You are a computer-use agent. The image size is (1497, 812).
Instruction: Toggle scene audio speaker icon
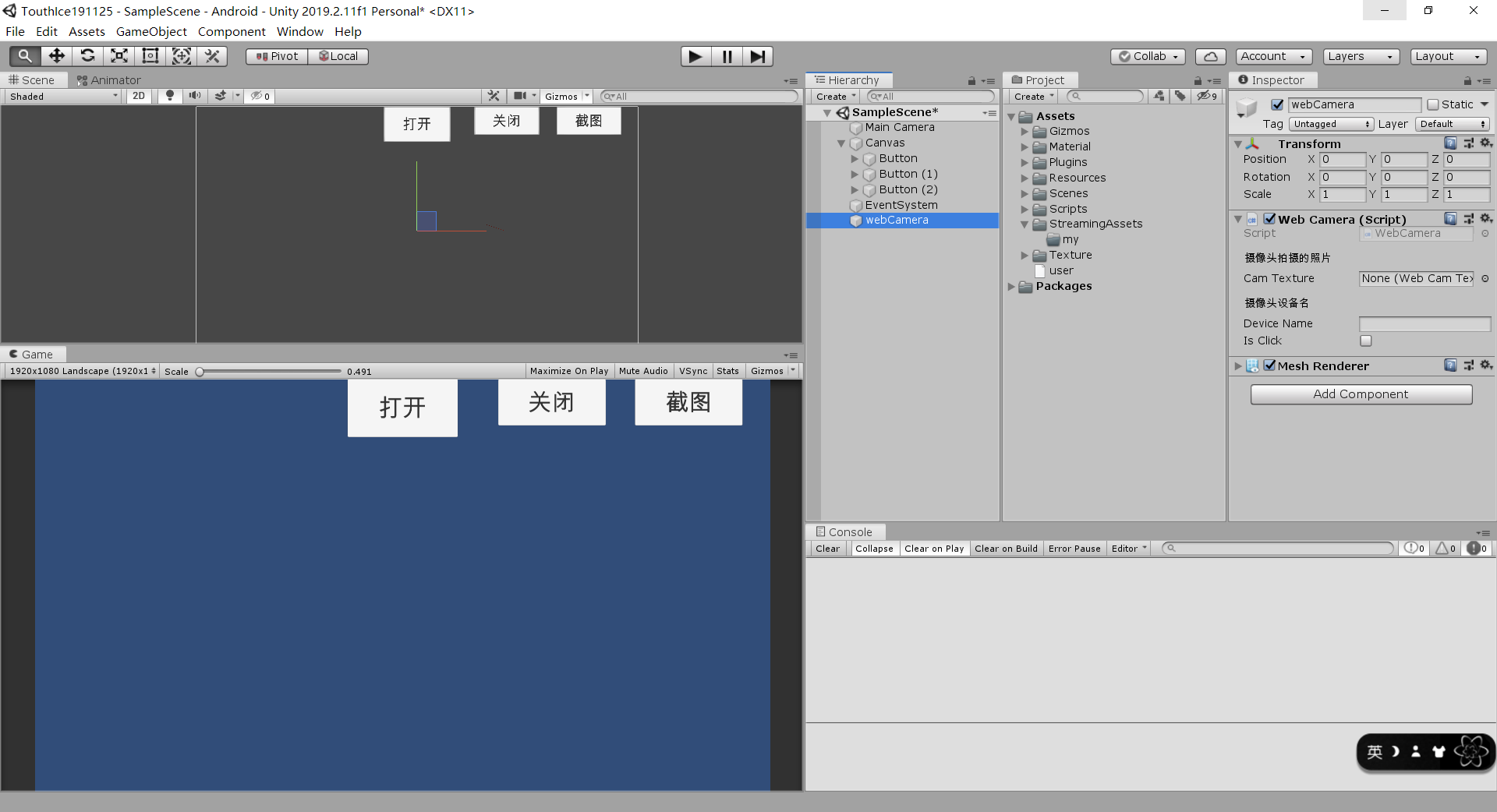tap(194, 96)
